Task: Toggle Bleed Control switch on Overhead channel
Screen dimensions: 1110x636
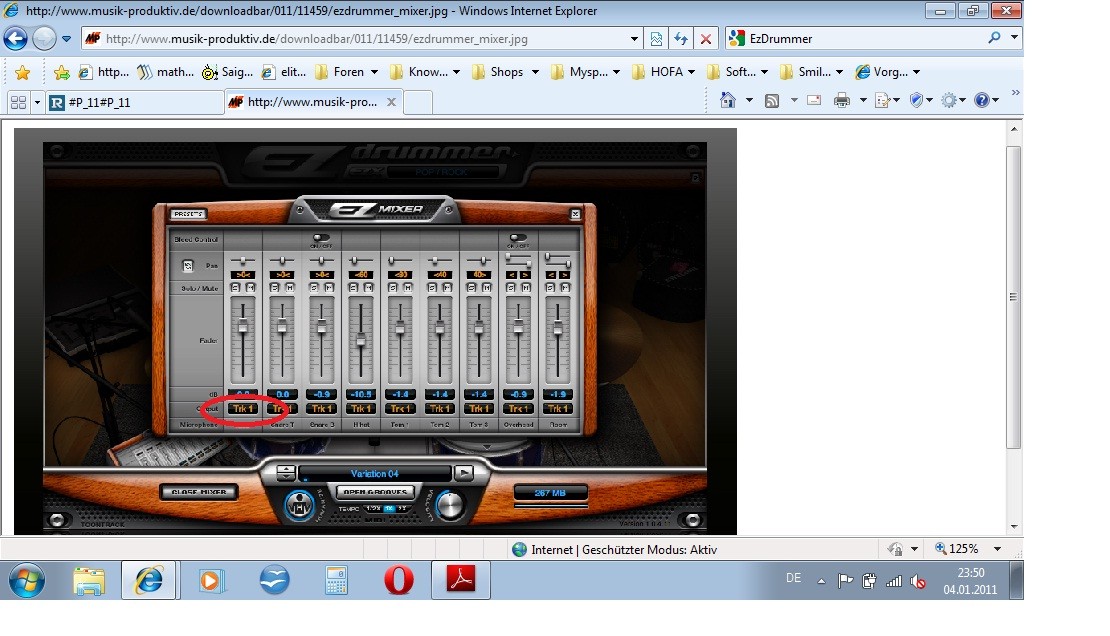Action: 518,239
